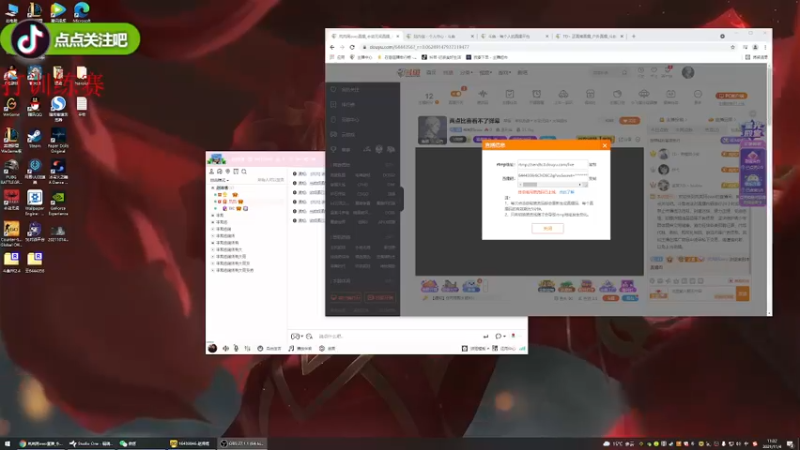Switch to the second browser tab
This screenshot has height=450, width=800.
[440, 36]
